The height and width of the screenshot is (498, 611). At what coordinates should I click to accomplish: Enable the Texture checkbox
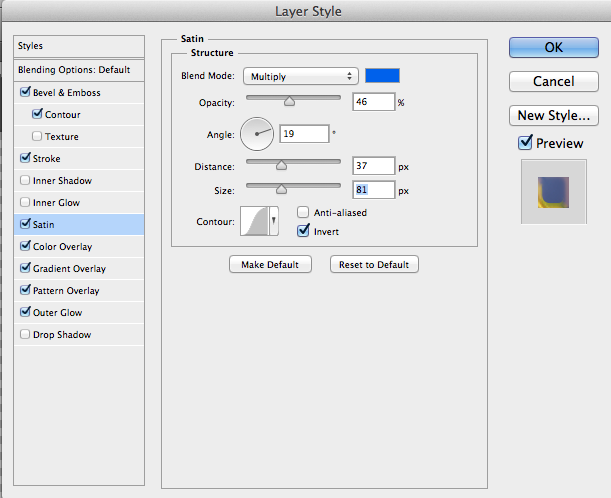(x=37, y=136)
